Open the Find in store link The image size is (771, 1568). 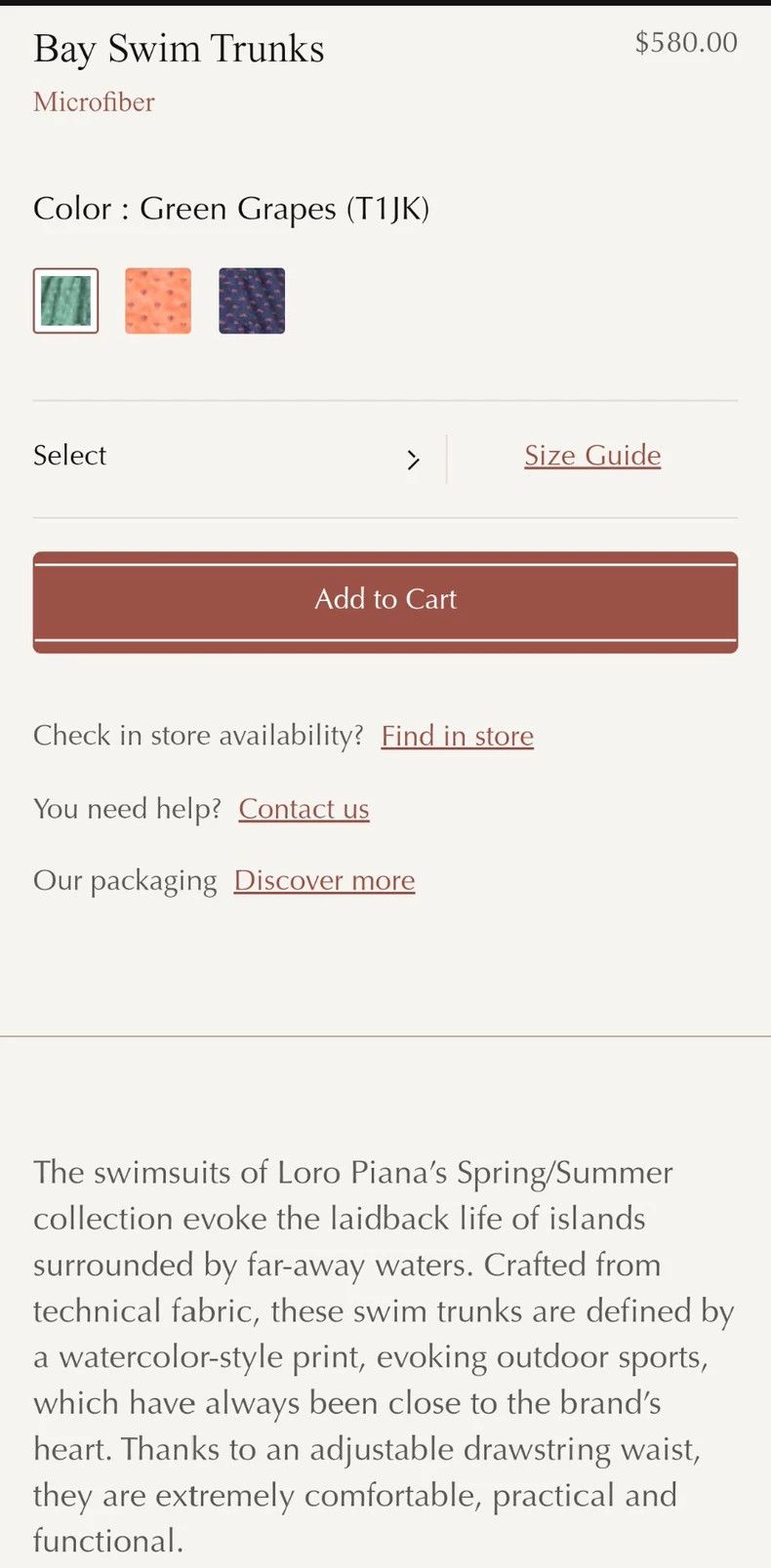458,736
